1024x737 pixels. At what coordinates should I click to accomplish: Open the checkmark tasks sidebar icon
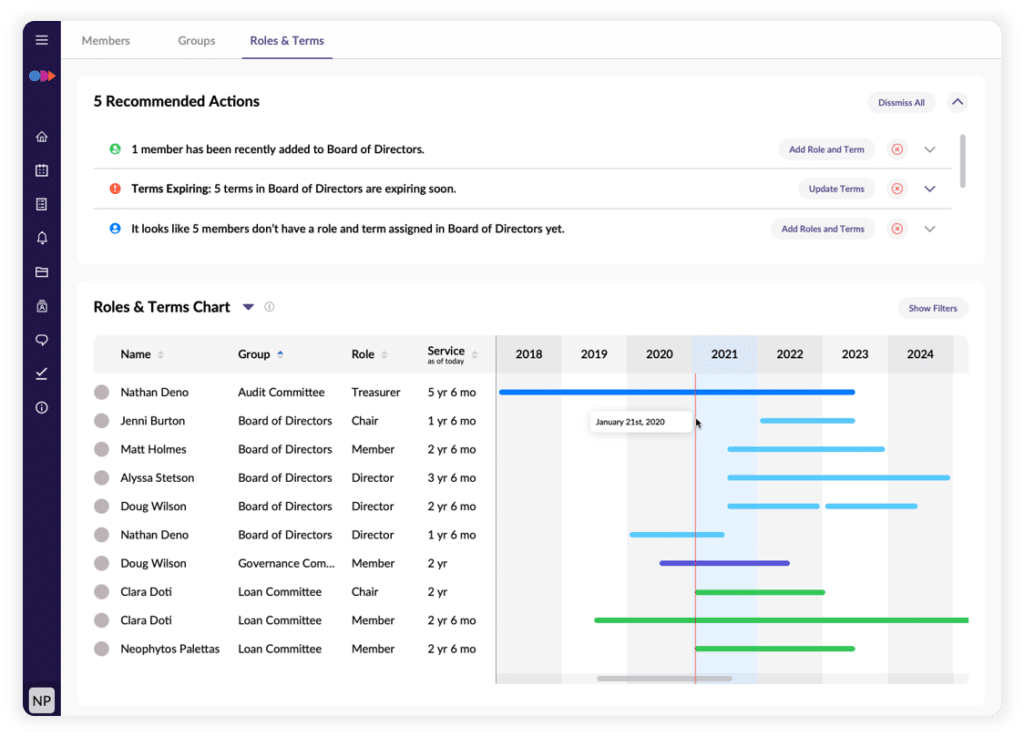(41, 374)
